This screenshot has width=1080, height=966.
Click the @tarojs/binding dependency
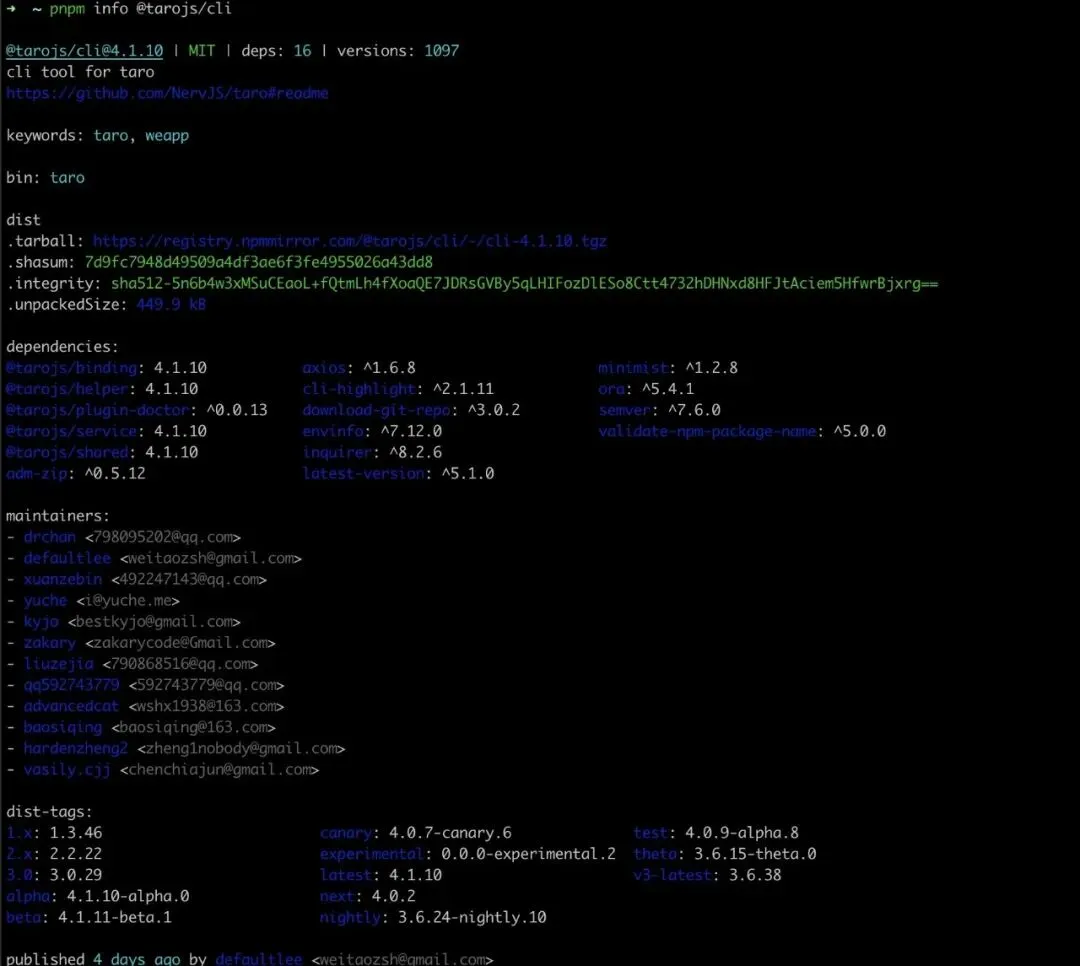(72, 368)
